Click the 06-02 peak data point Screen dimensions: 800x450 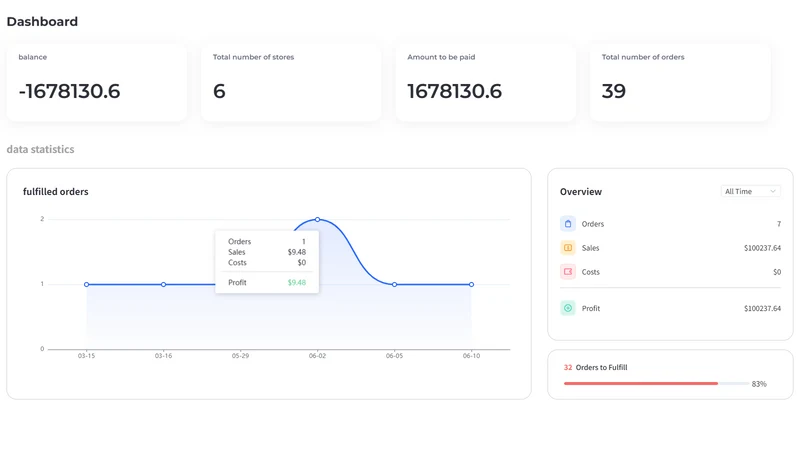[317, 219]
